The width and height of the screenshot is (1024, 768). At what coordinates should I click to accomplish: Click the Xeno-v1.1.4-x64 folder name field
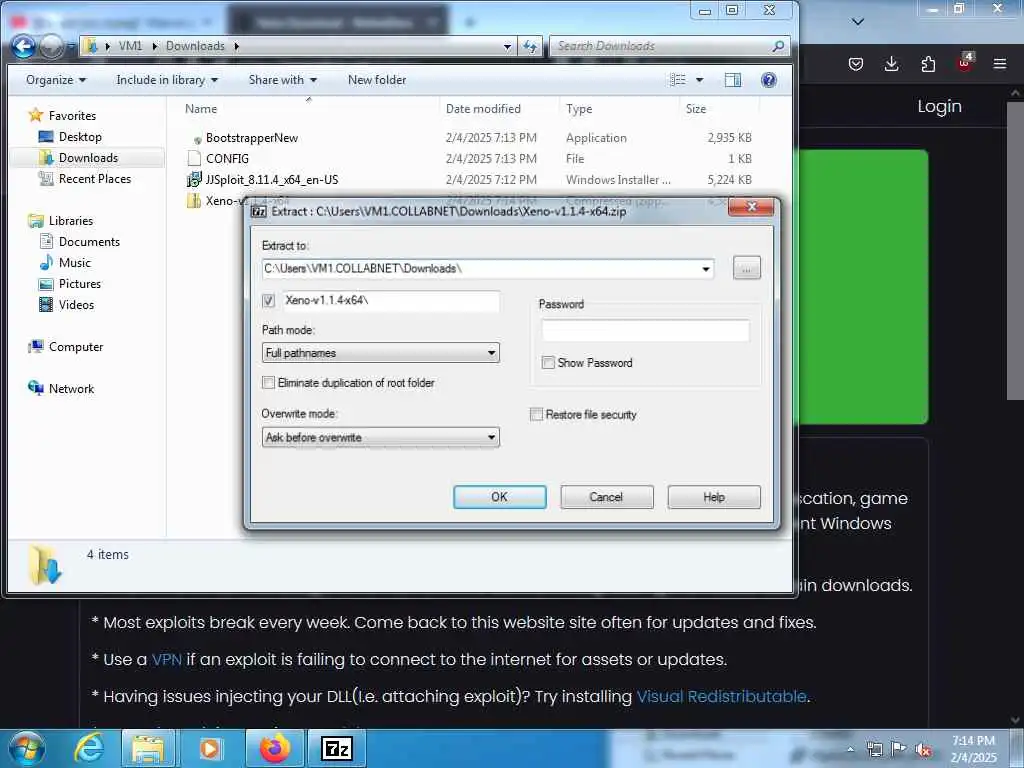click(x=391, y=300)
